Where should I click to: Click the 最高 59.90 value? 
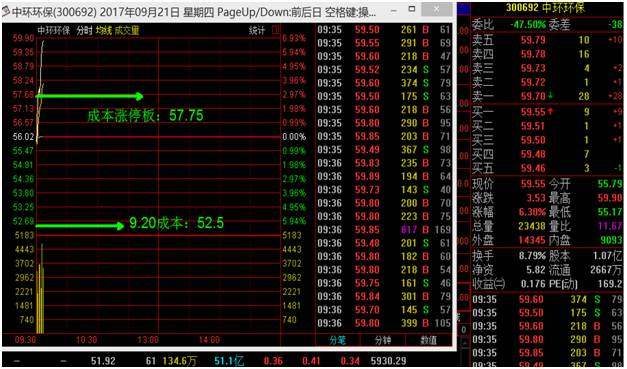point(610,198)
